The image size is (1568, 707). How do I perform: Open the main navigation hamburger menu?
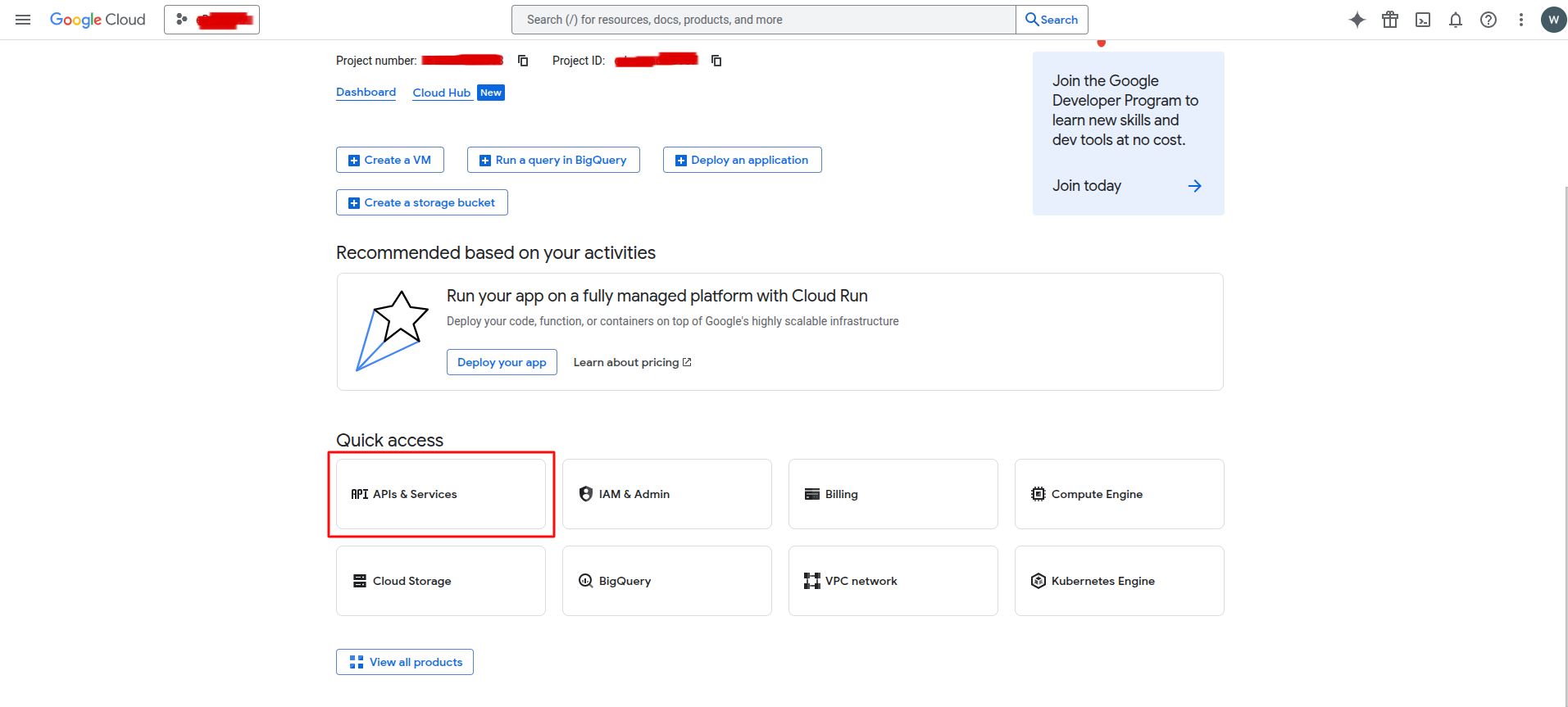click(23, 20)
